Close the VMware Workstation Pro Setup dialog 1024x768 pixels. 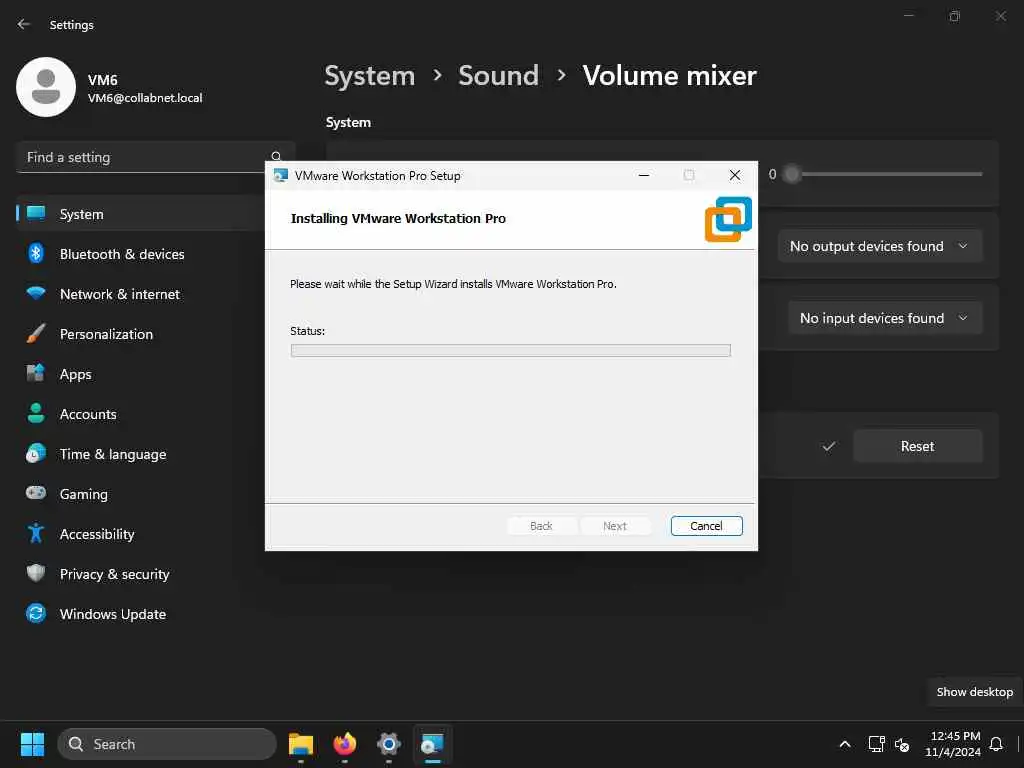pyautogui.click(x=735, y=175)
